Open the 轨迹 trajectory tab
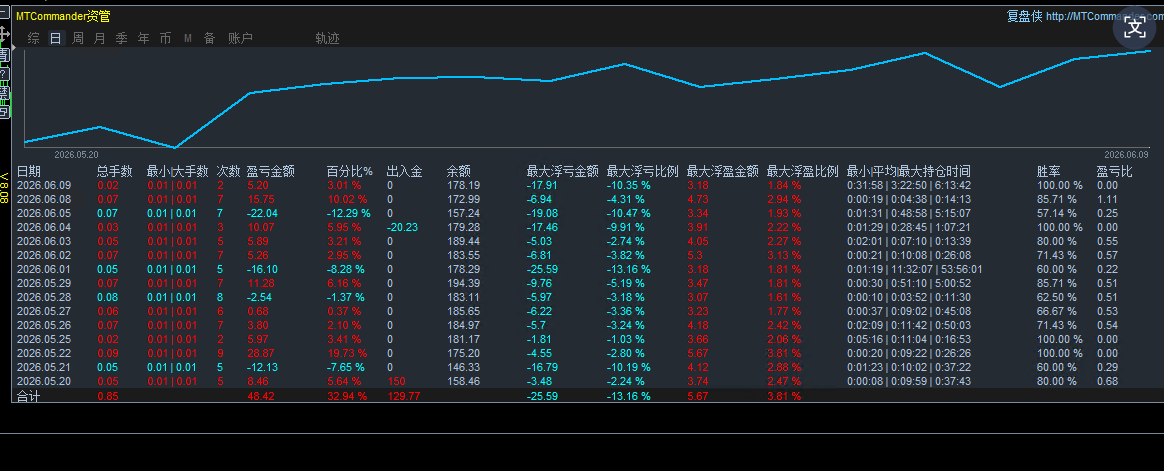Viewport: 1164px width, 471px height. click(x=327, y=39)
